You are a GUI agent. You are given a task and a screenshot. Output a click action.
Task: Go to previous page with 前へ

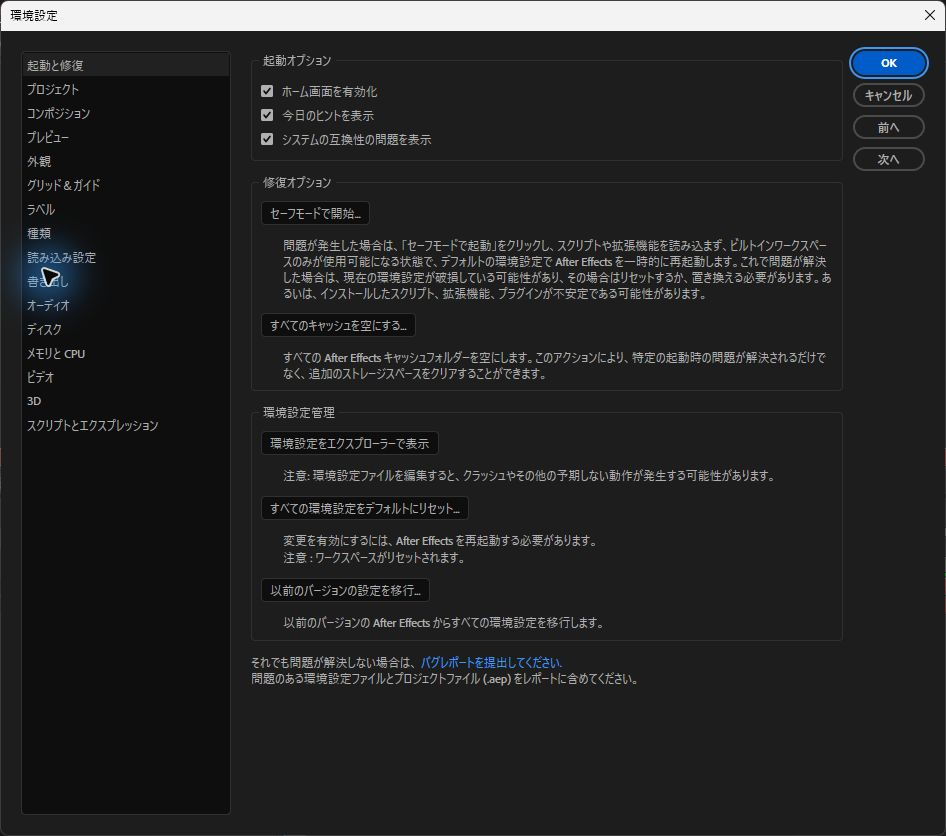888,127
